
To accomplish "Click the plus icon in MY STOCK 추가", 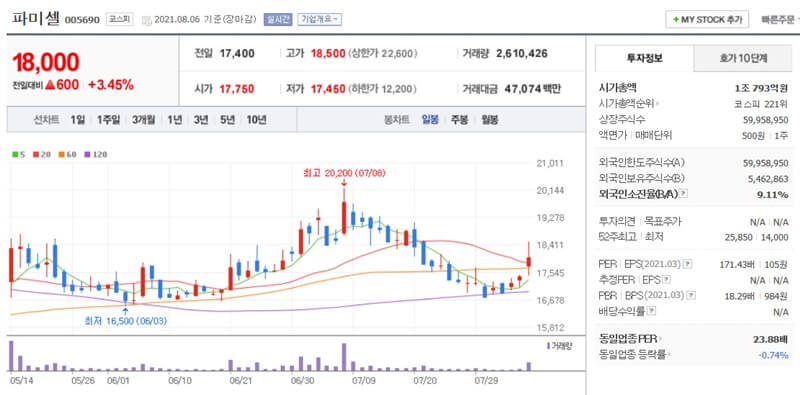I will point(676,19).
